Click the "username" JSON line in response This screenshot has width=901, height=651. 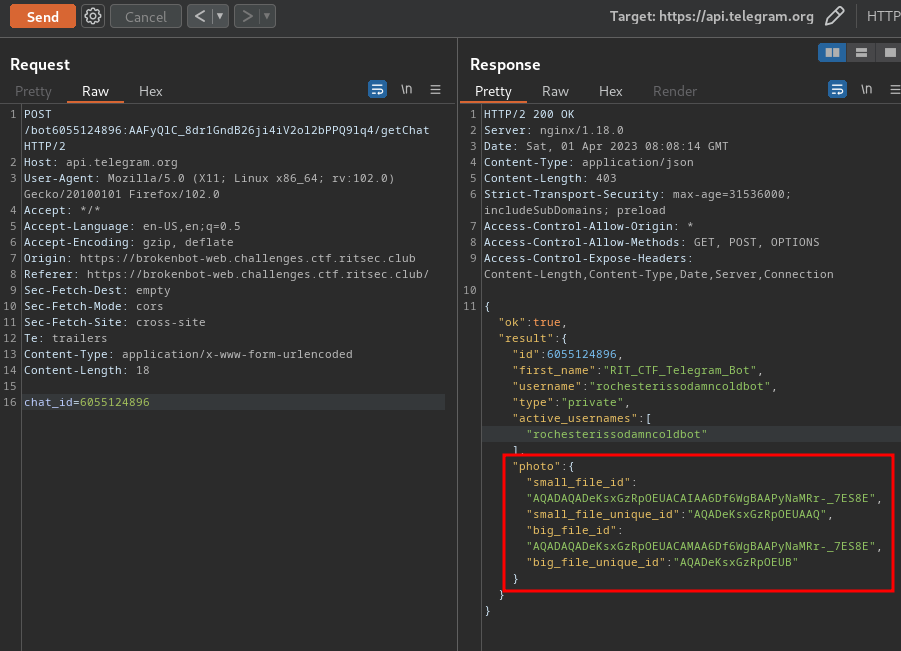tap(644, 386)
